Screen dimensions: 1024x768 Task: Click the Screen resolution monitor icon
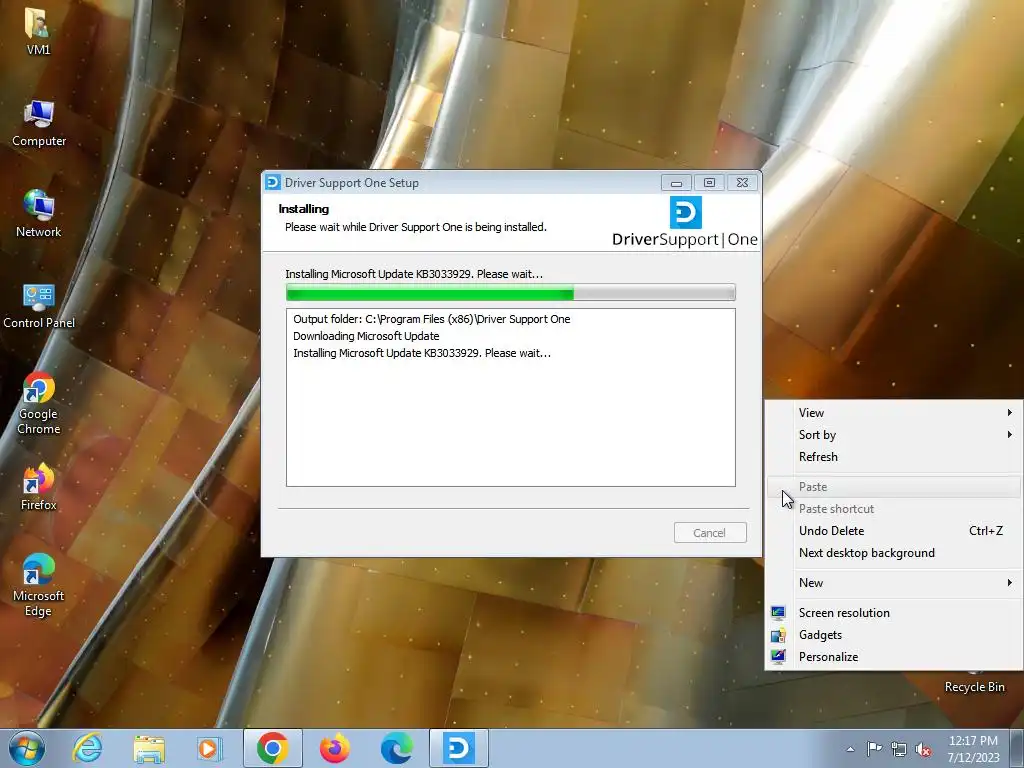pyautogui.click(x=778, y=613)
